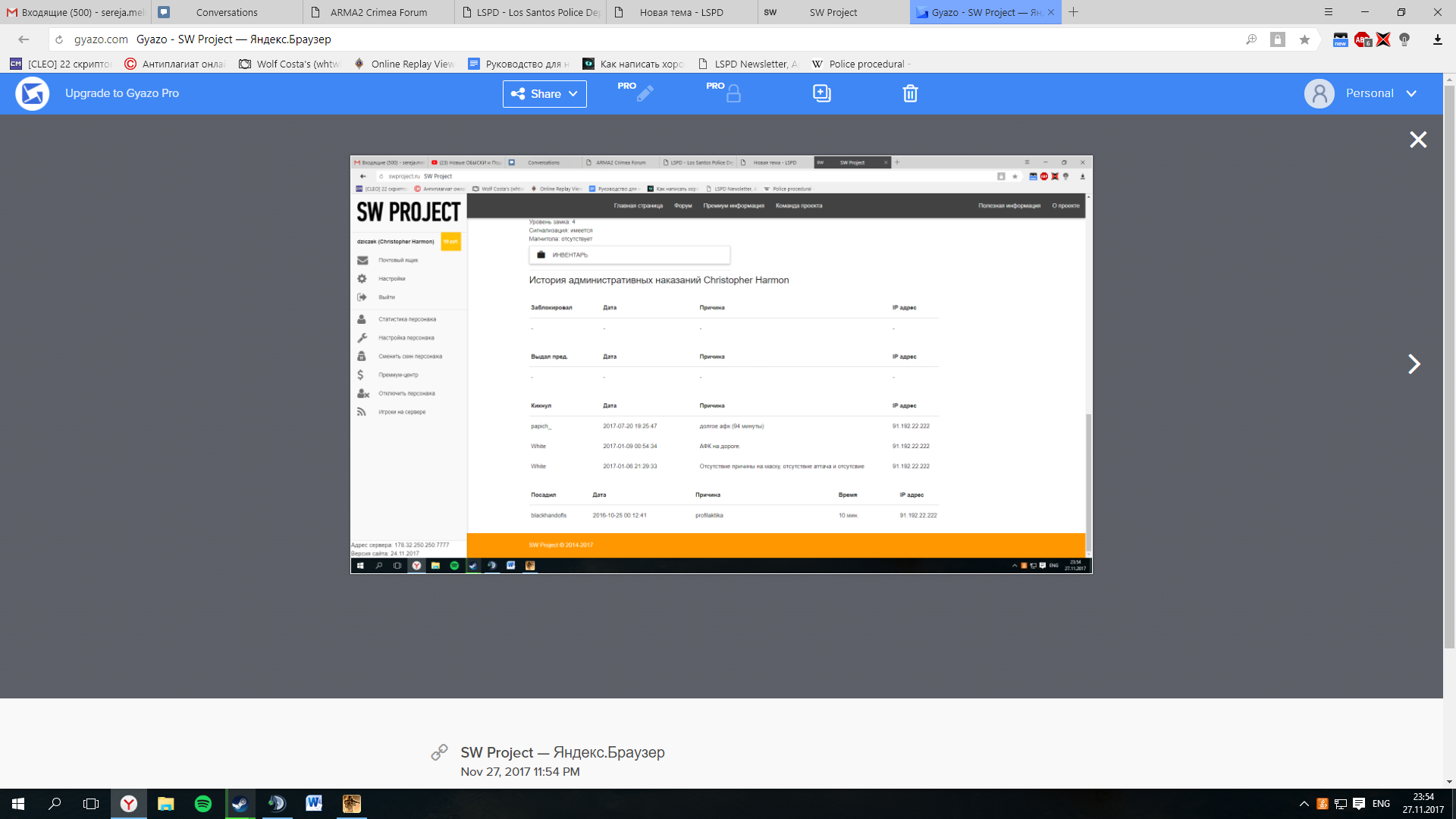Viewport: 1456px width, 819px height.
Task: Click the Gyazo logo icon
Action: 33,94
